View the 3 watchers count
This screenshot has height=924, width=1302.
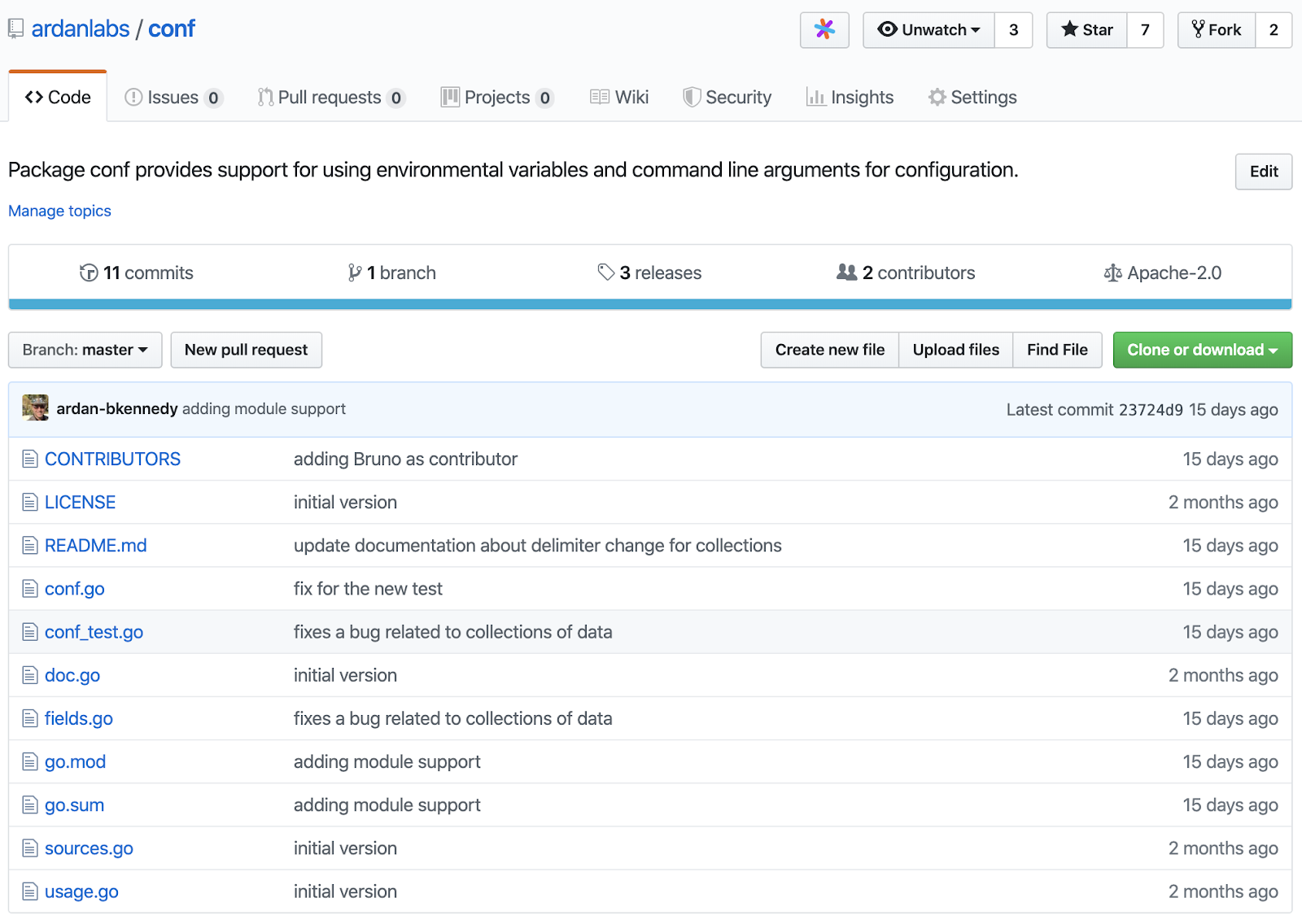[x=1014, y=30]
